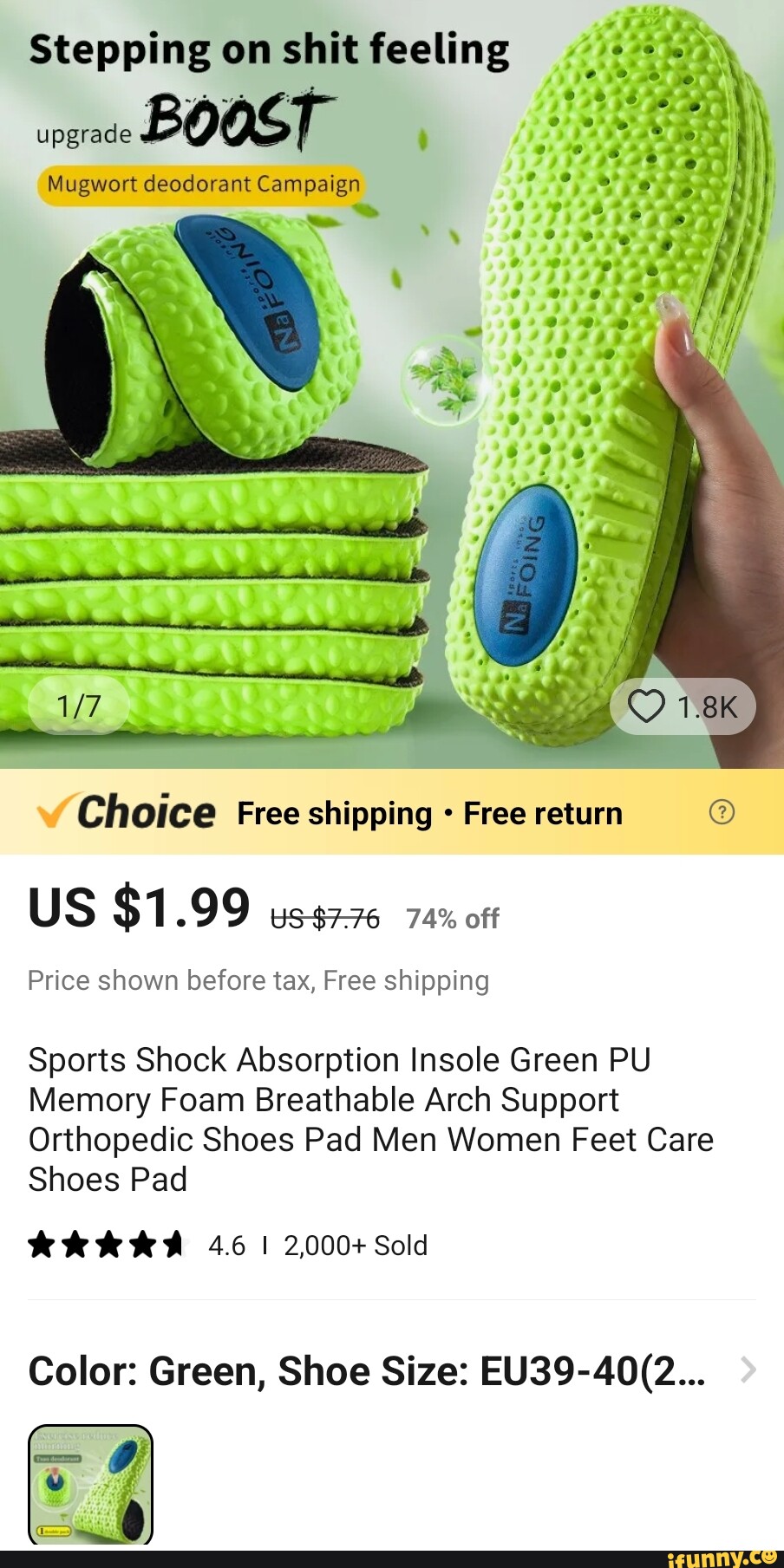Screen dimensions: 784x1568
Task: Click the Choice checkmark logo
Action: pyautogui.click(x=126, y=812)
